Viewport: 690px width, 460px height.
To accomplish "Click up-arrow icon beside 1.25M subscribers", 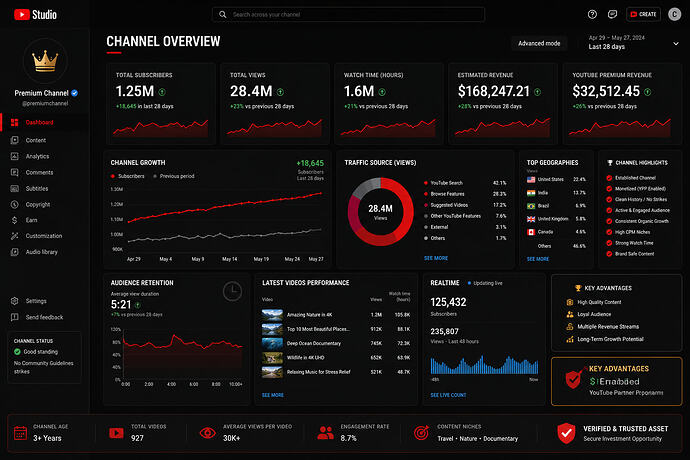I will click(x=162, y=92).
